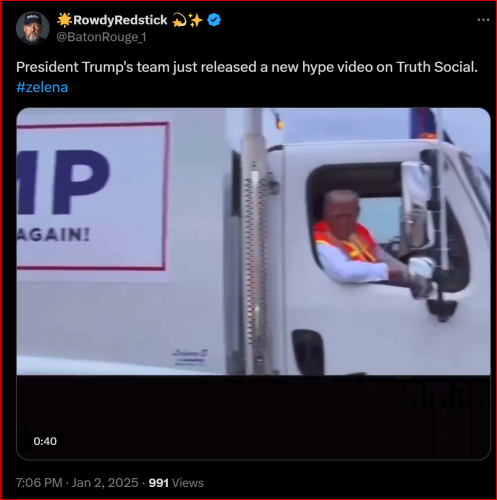Click the 0:40 video duration badge
This screenshot has width=497, height=500.
[x=45, y=441]
